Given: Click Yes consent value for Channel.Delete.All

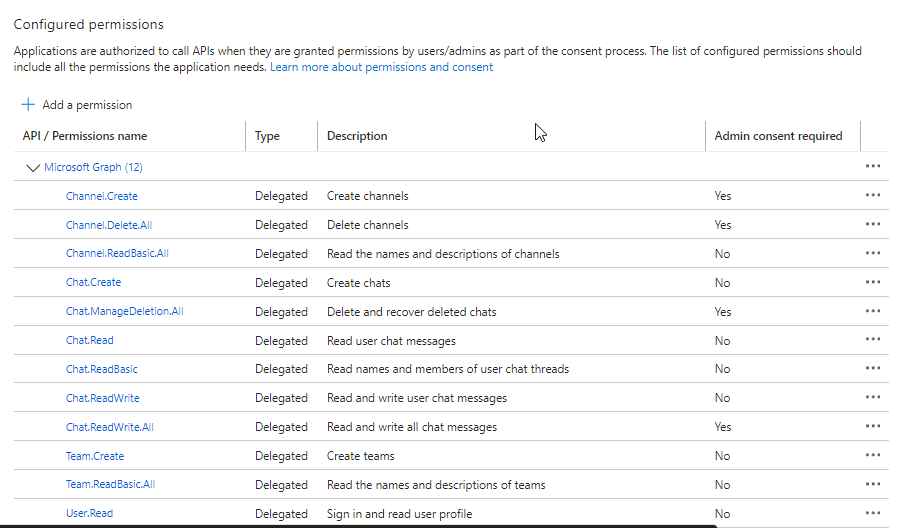Looking at the screenshot, I should pos(723,225).
